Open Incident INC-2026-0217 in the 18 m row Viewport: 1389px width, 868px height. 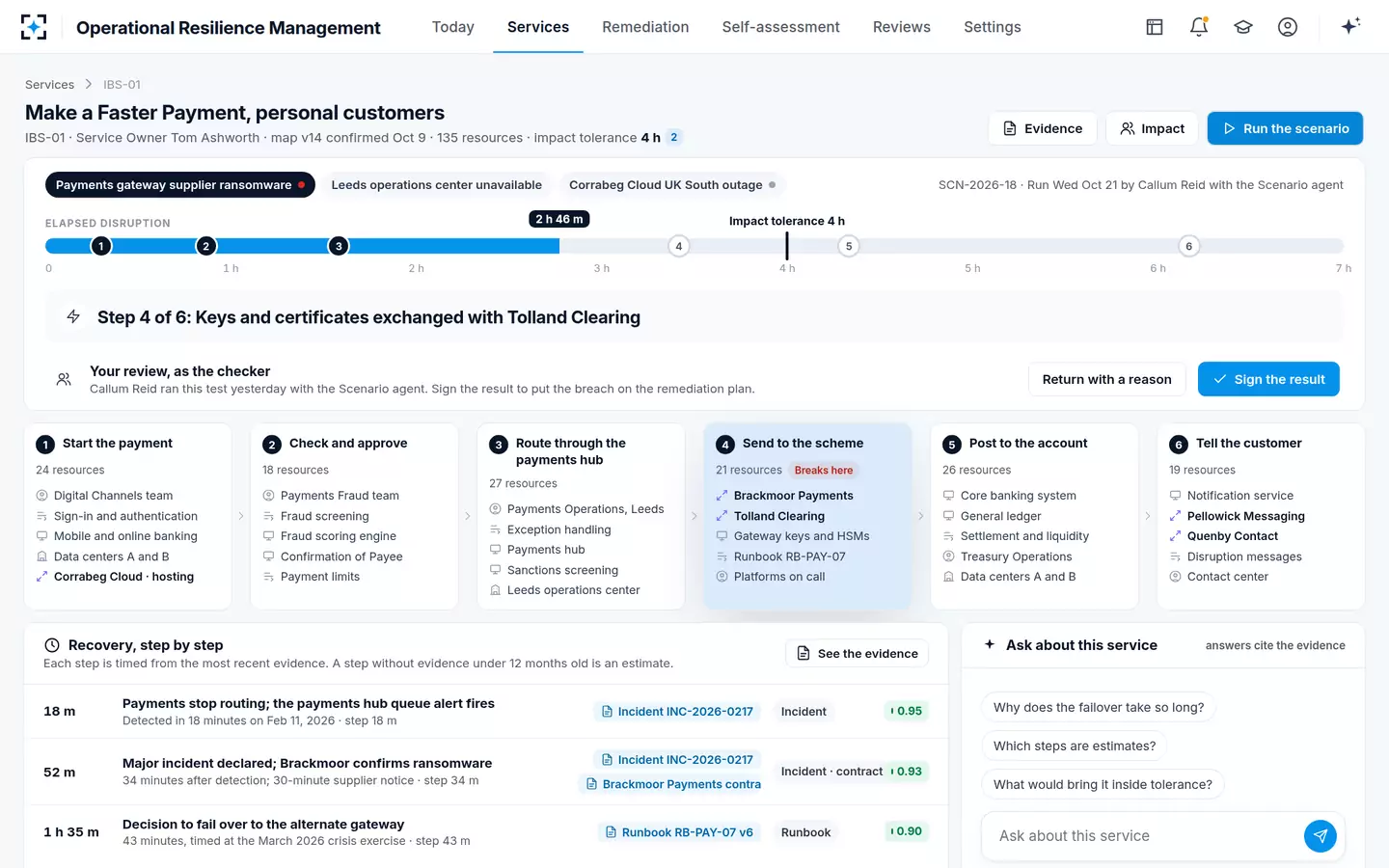click(x=677, y=712)
